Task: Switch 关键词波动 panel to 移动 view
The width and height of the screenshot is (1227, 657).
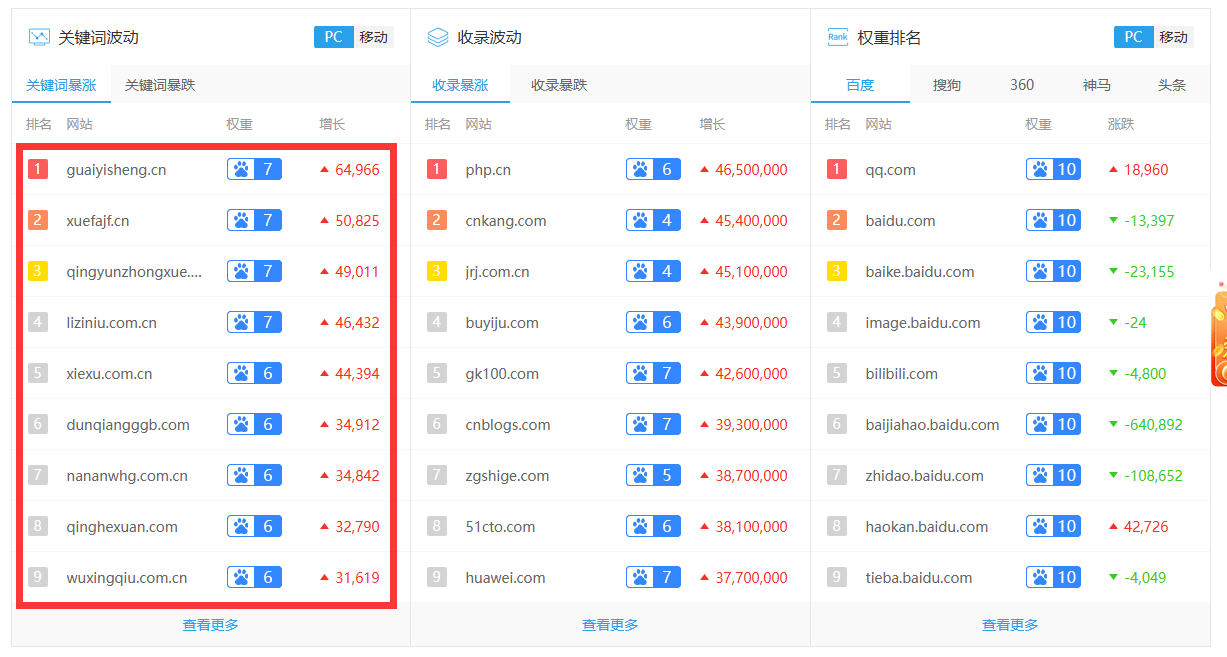Action: point(373,36)
